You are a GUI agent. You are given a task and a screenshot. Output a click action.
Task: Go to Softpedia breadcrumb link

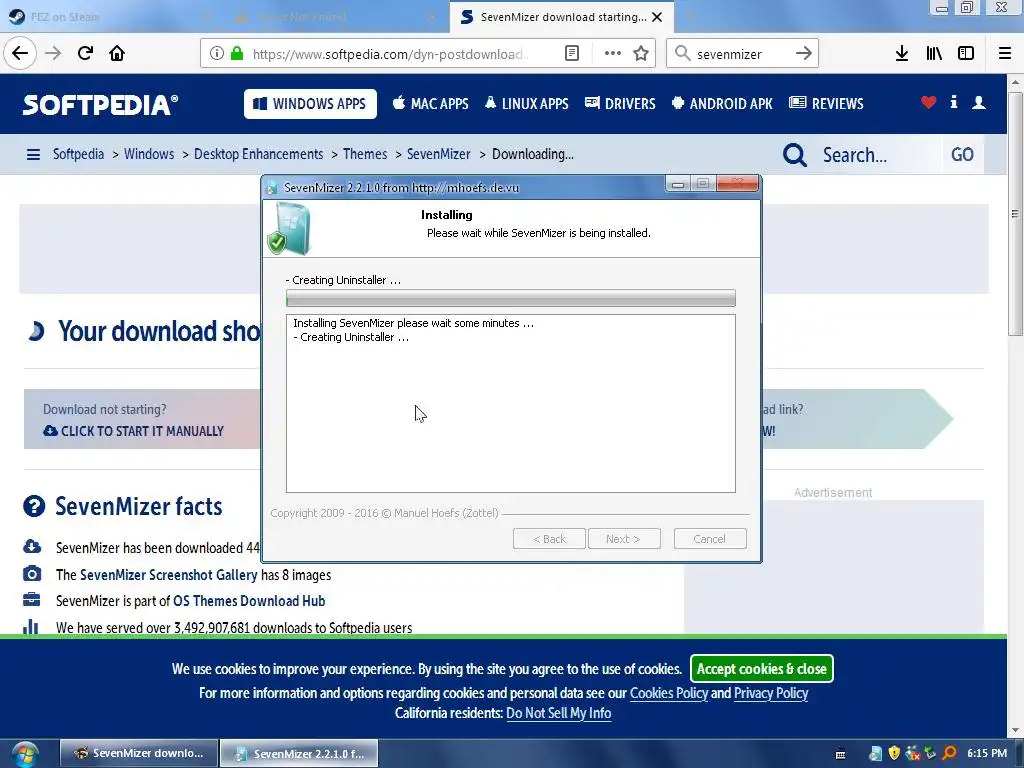click(x=78, y=154)
